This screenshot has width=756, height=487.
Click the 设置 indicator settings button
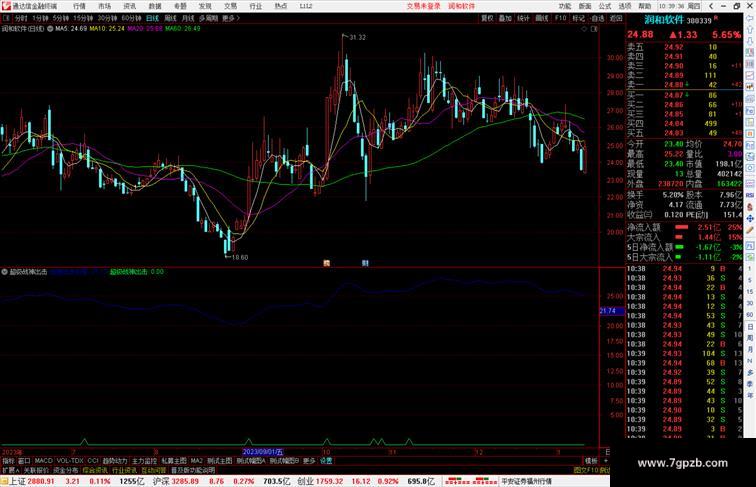pyautogui.click(x=326, y=461)
